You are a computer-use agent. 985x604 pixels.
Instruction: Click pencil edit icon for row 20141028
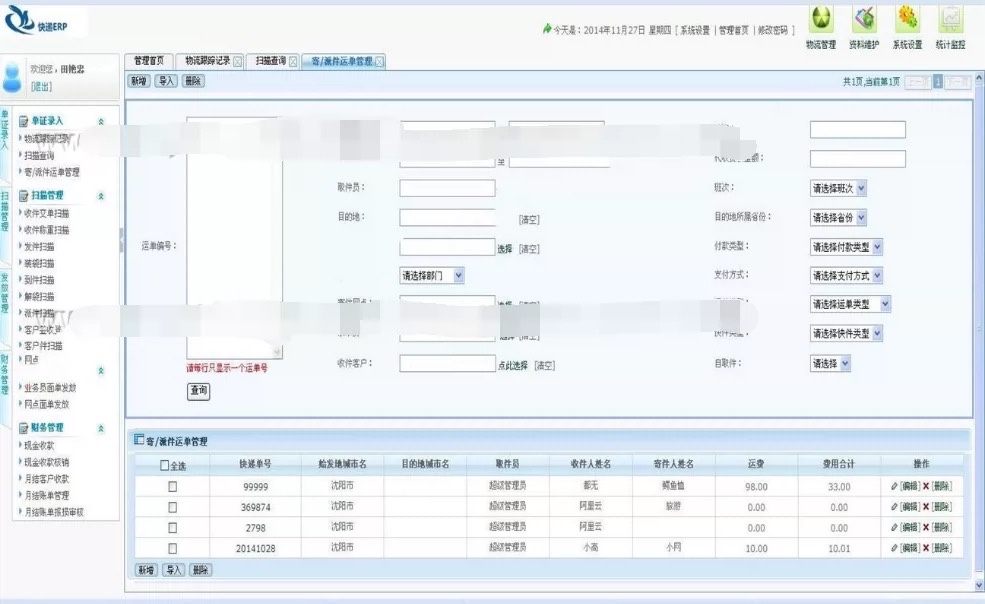(x=894, y=548)
